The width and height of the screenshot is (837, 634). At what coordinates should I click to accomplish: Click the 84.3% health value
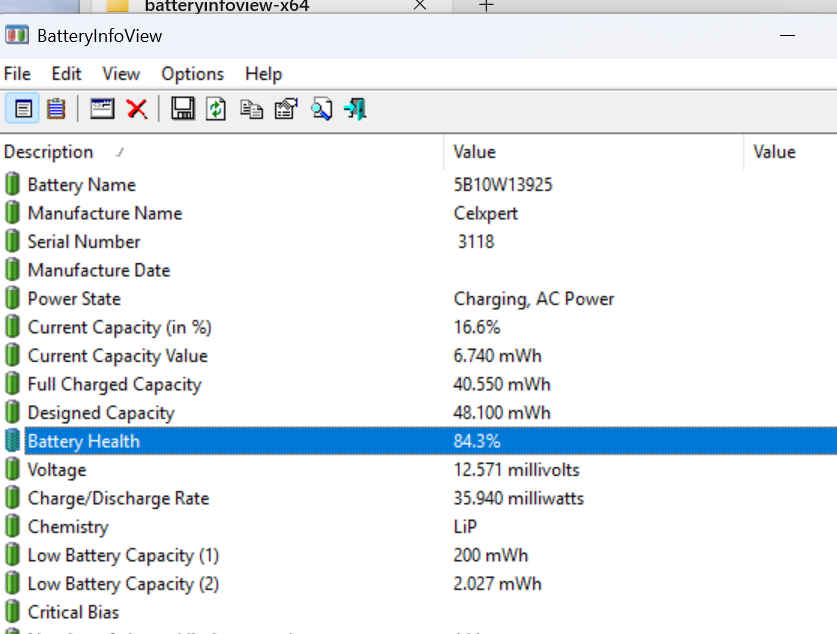[x=477, y=441]
